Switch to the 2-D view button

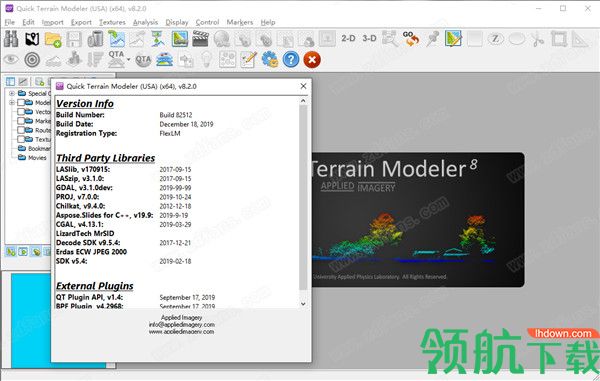coord(348,38)
